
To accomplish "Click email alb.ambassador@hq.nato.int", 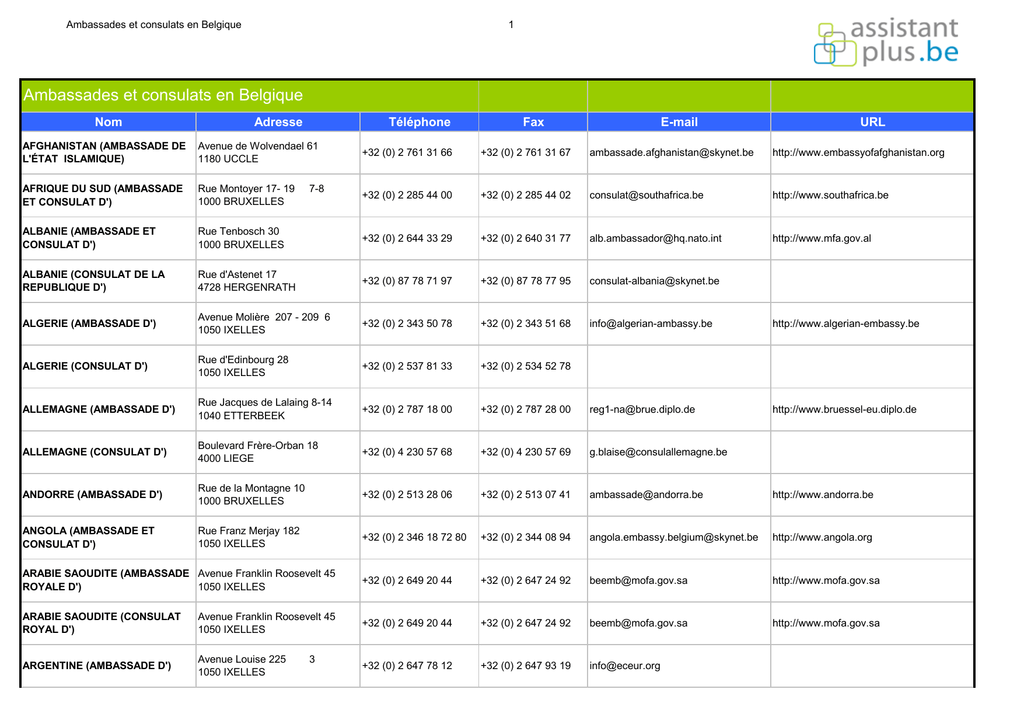I will coord(656,238).
